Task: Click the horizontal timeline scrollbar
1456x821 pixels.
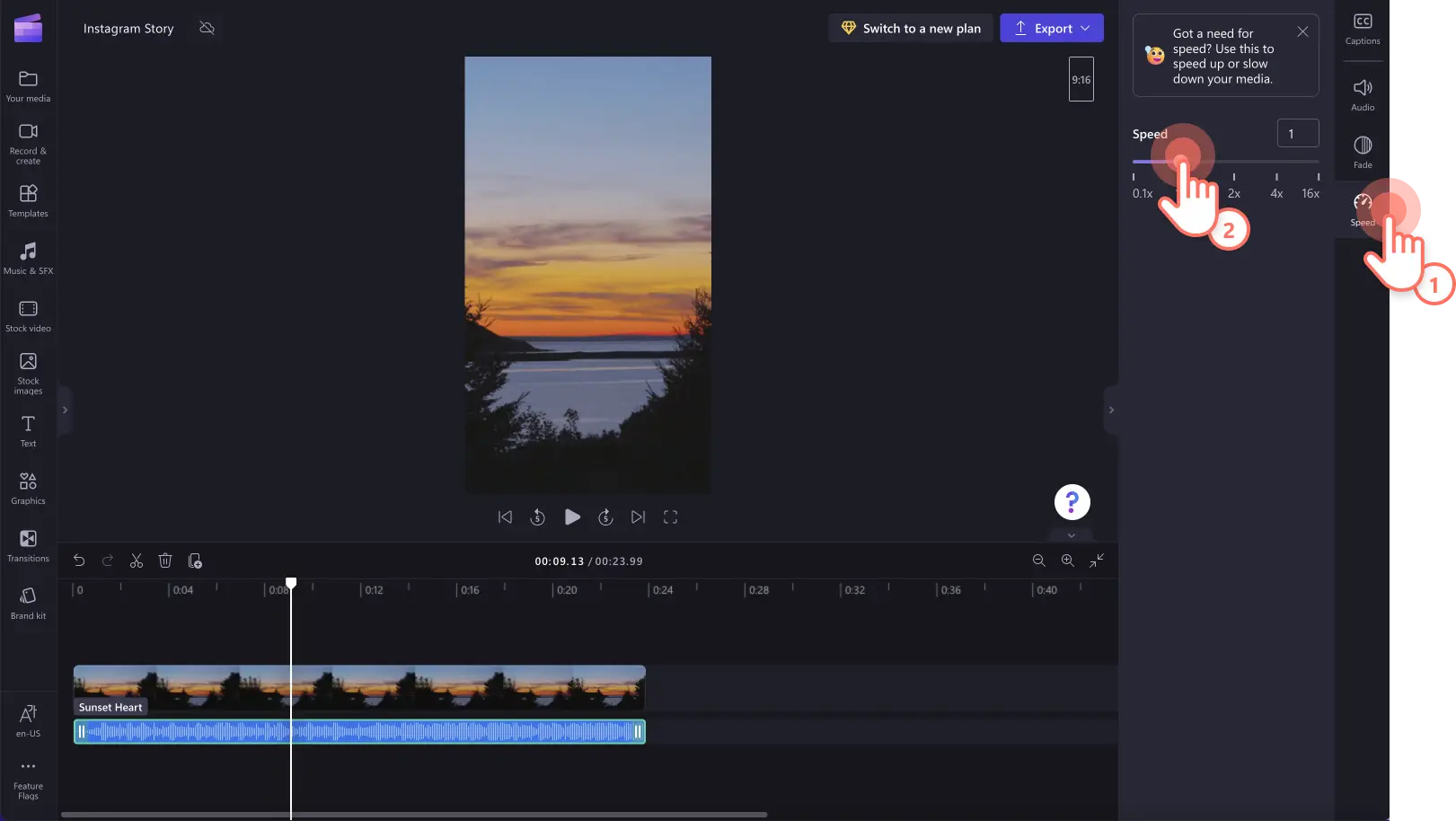Action: 414,815
